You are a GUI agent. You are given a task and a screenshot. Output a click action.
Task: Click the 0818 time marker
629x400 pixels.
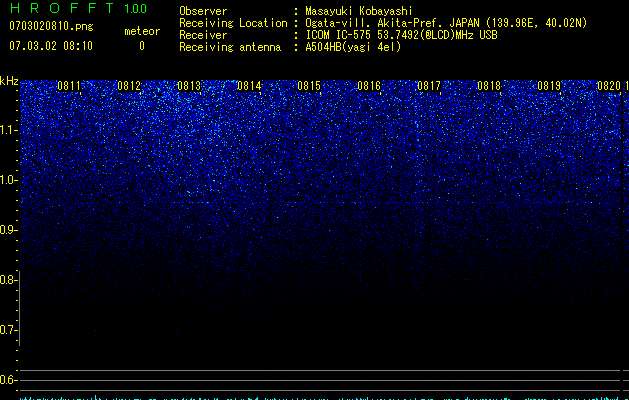pyautogui.click(x=489, y=86)
